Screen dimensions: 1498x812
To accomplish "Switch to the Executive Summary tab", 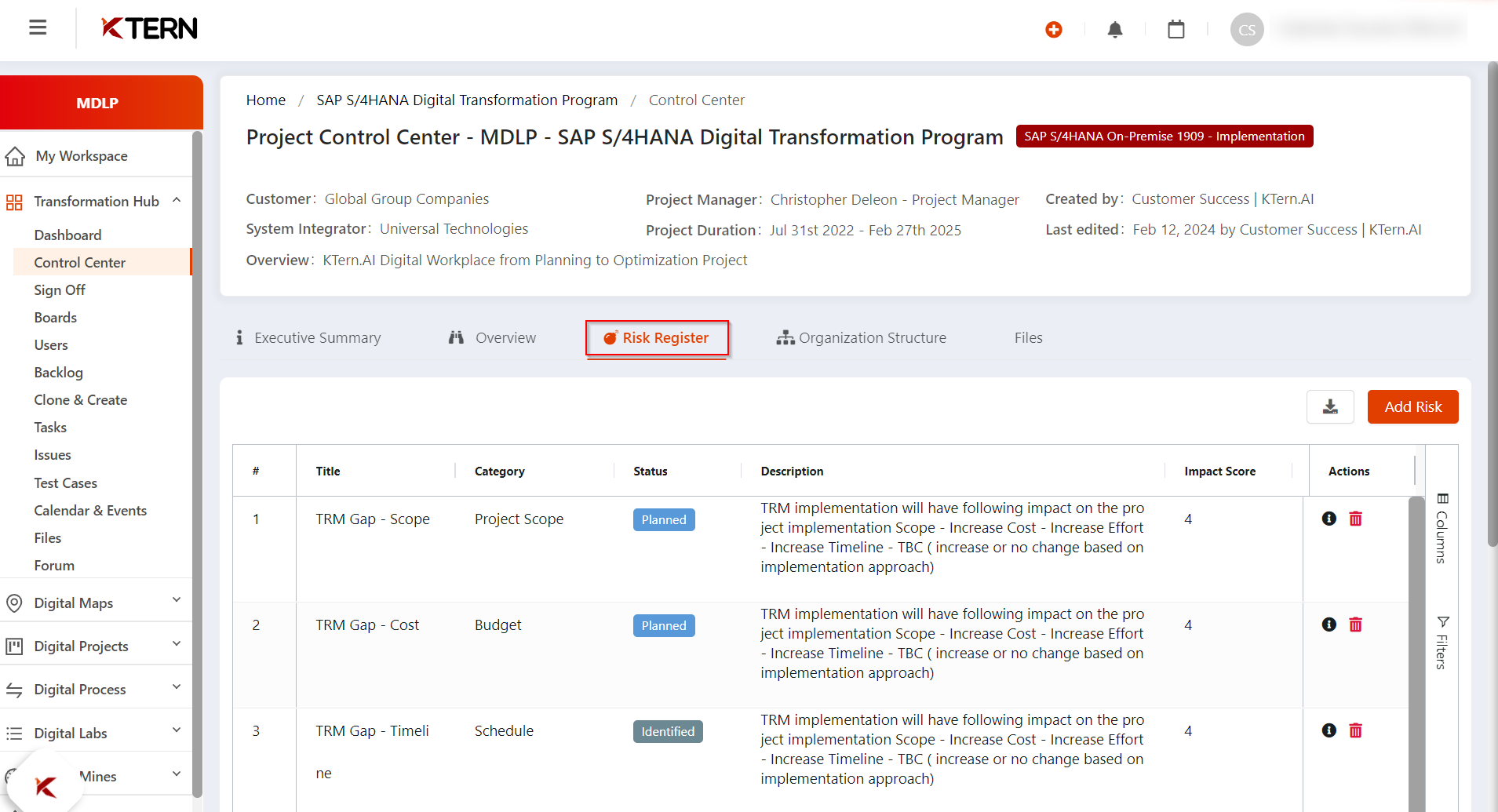I will [x=308, y=338].
